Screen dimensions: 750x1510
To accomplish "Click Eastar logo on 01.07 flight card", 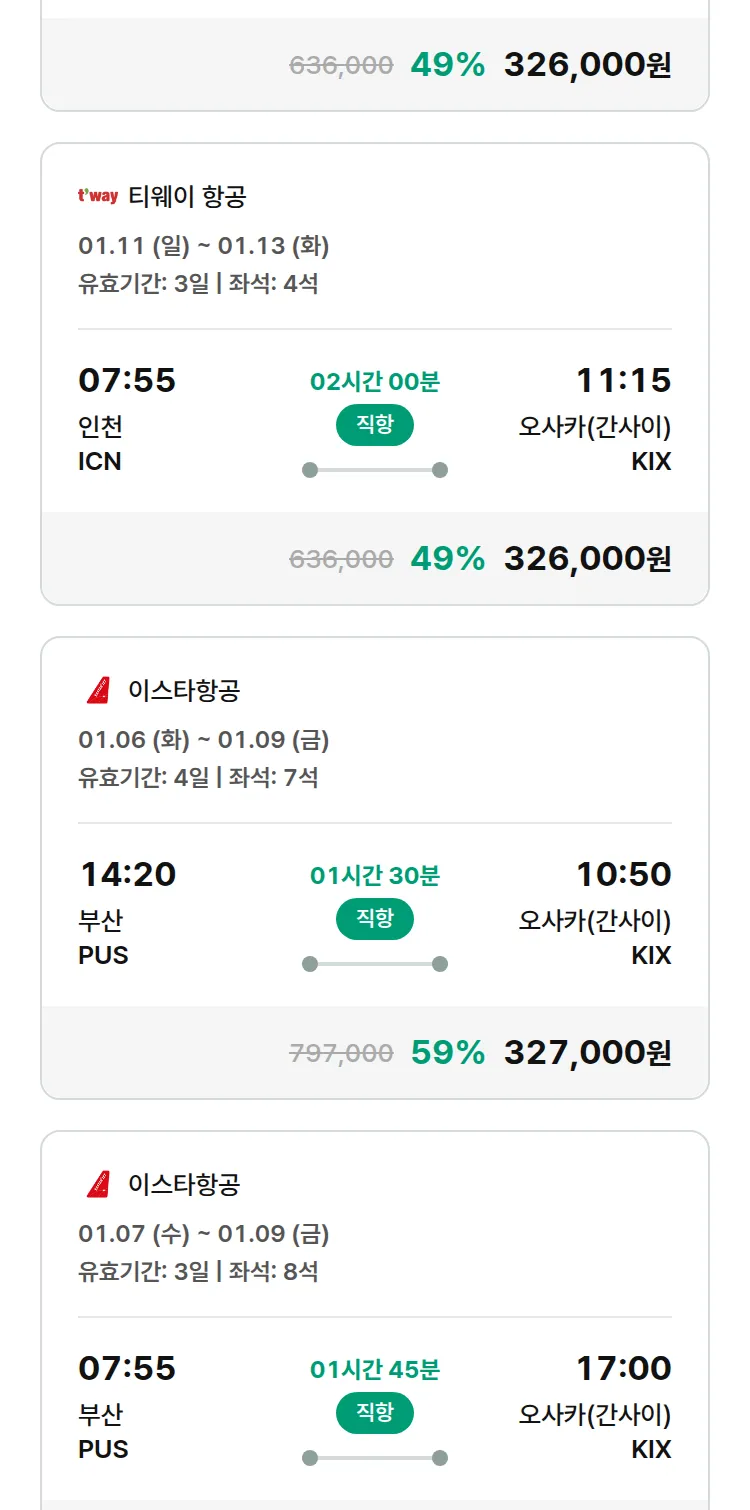I will [98, 1184].
